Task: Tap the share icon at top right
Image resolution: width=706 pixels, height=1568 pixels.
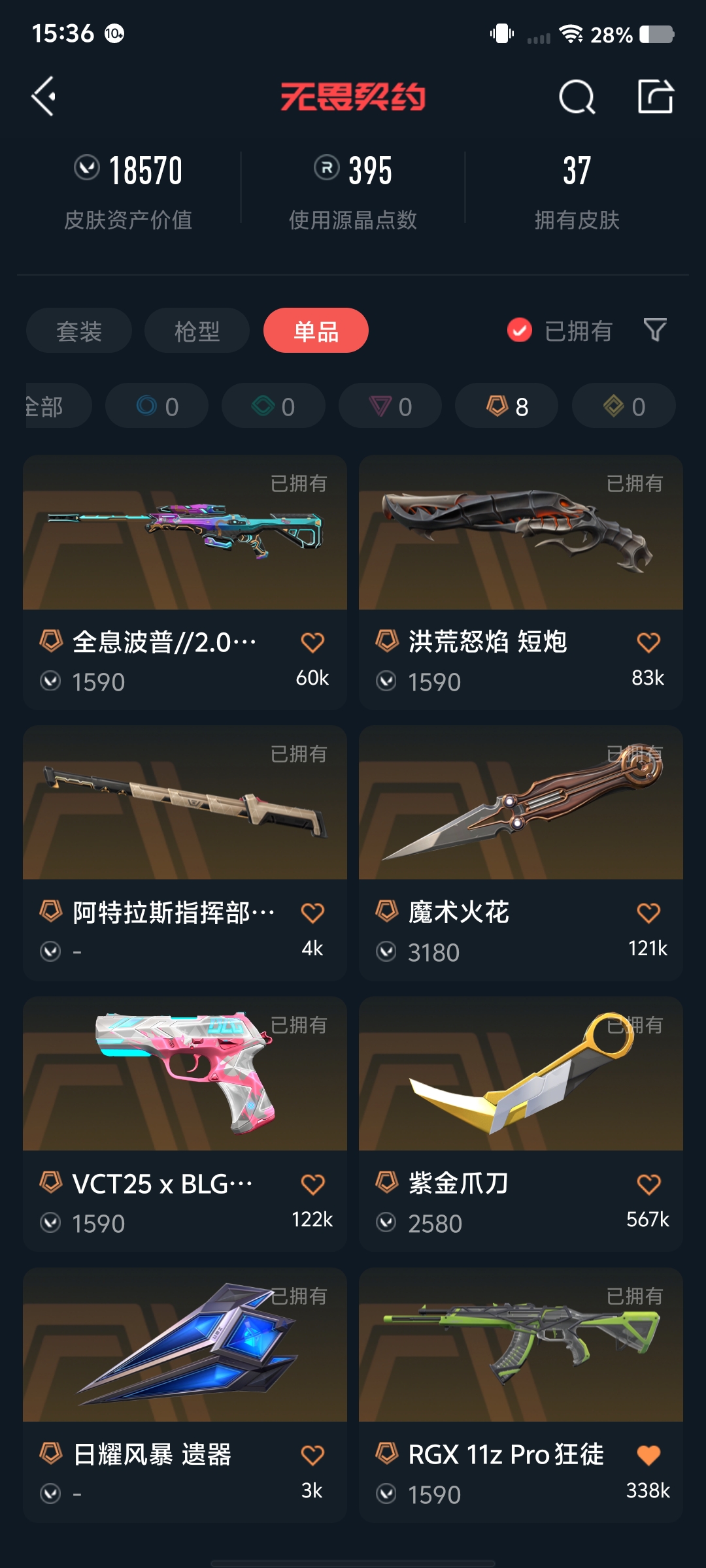Action: point(655,97)
